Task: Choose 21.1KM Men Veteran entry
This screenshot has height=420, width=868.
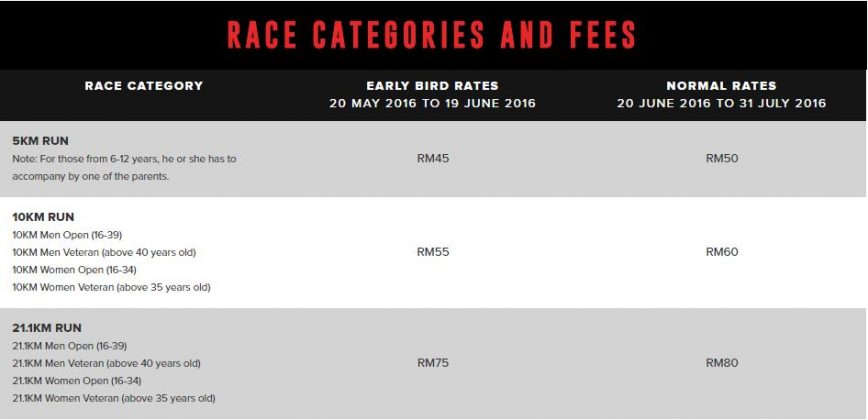Action: tap(106, 363)
